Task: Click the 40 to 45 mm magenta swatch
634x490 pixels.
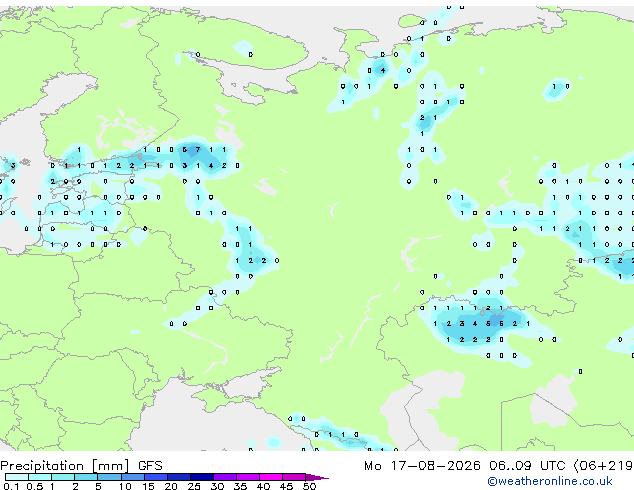Action: pyautogui.click(x=271, y=477)
